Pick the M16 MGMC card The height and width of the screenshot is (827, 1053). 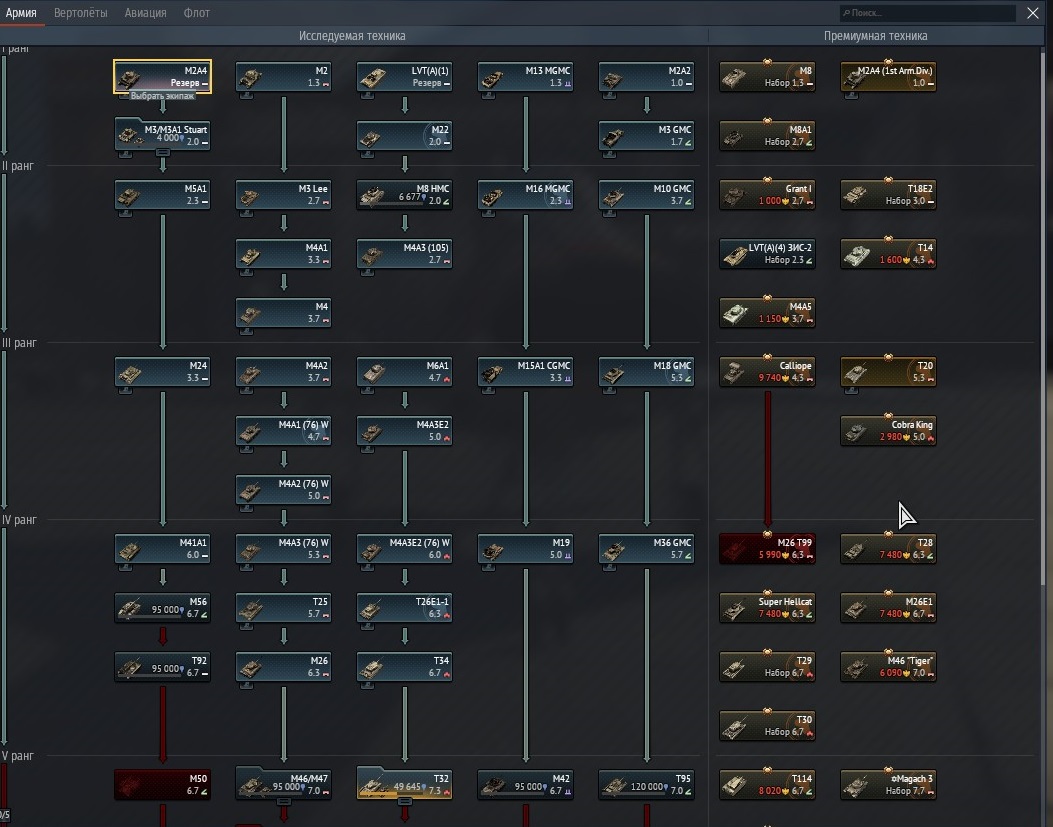525,195
